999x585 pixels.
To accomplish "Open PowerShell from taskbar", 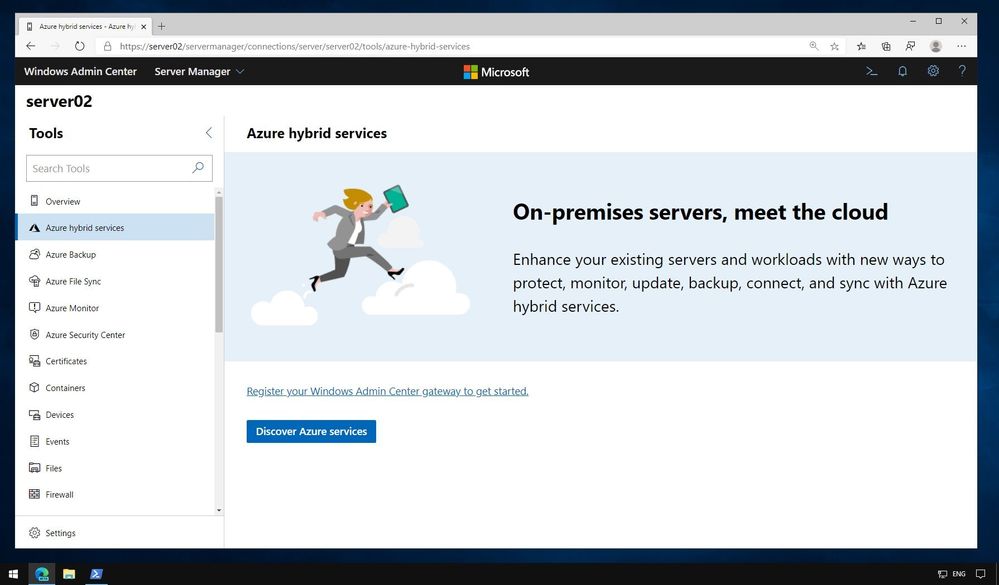I will [x=96, y=574].
